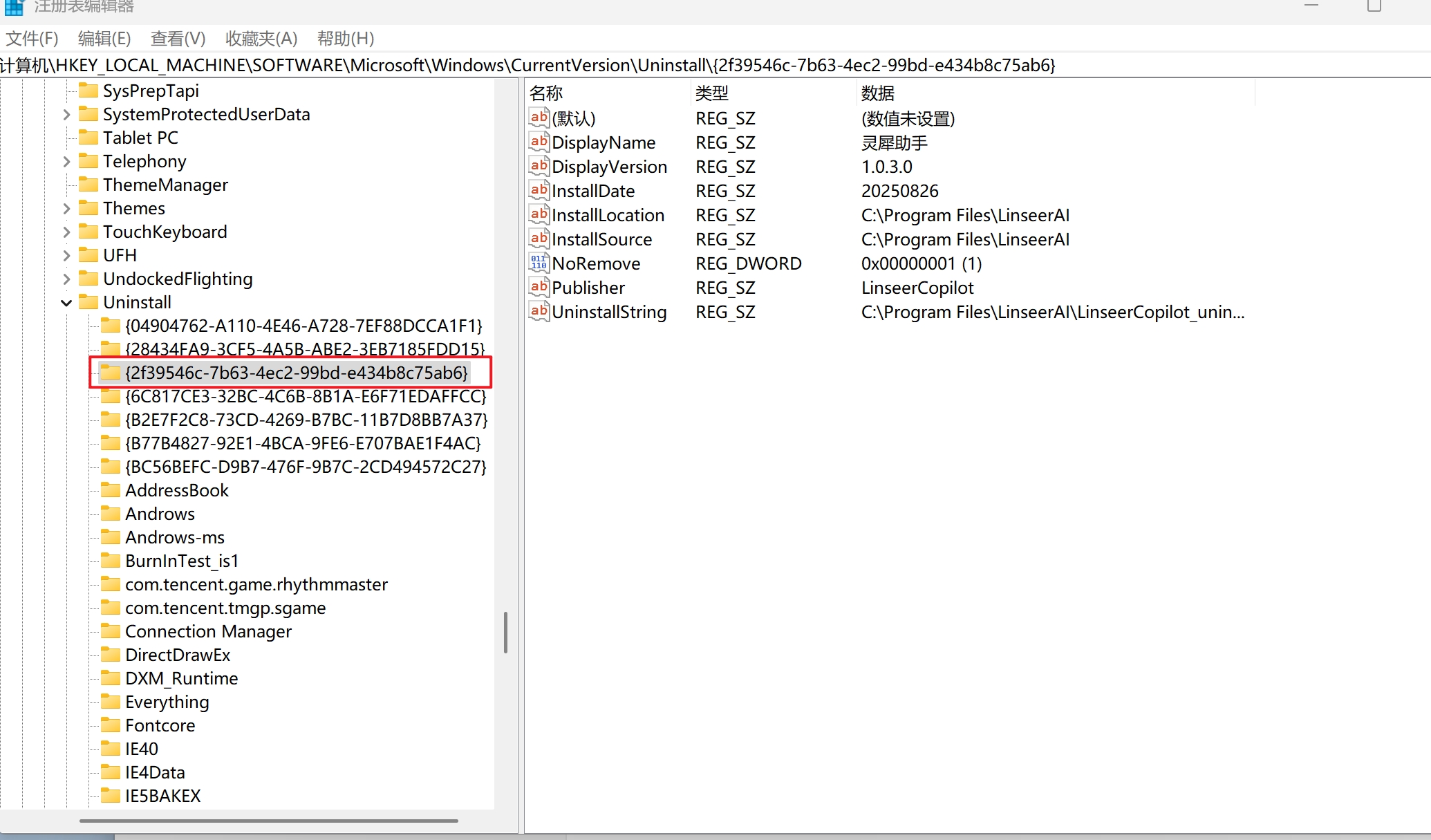Expand the Telephony key
Image resolution: width=1431 pixels, height=840 pixels.
pos(66,162)
